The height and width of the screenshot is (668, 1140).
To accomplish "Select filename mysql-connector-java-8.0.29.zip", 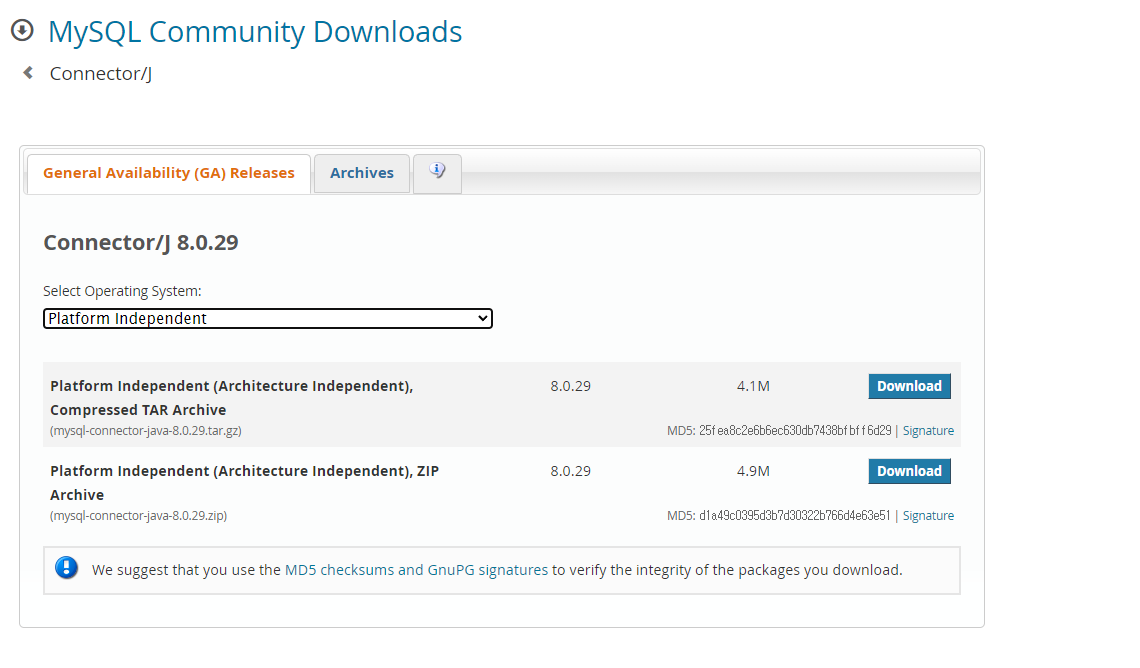I will pyautogui.click(x=138, y=515).
